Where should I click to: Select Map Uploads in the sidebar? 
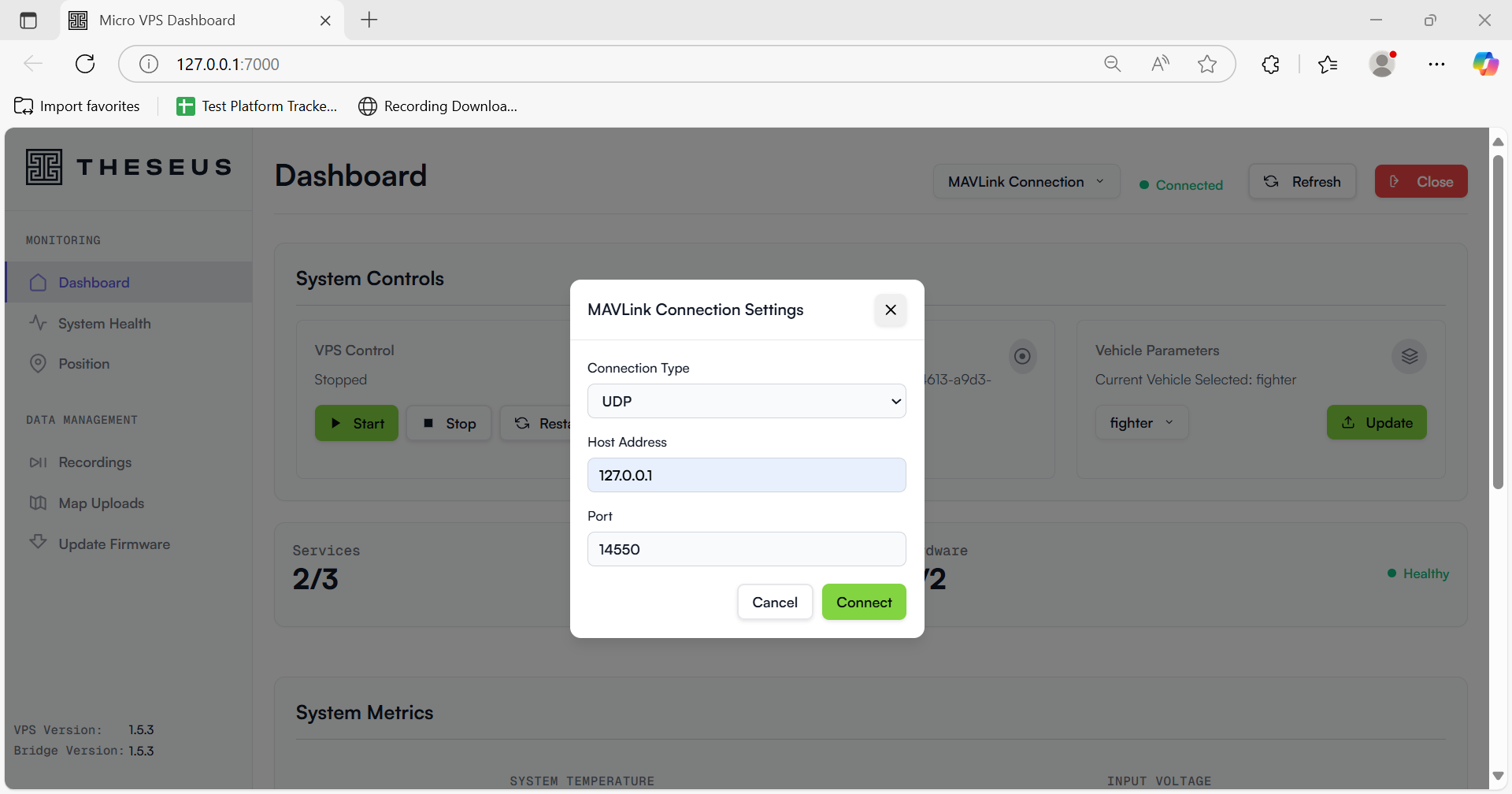click(101, 503)
